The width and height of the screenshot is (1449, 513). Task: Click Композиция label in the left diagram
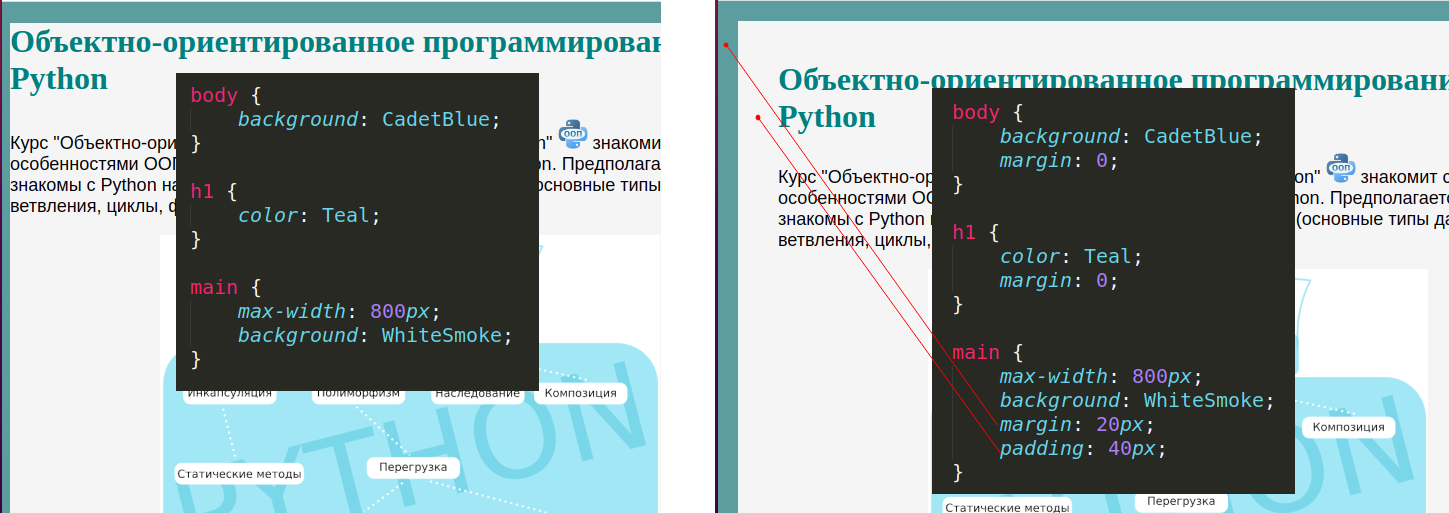(x=580, y=393)
